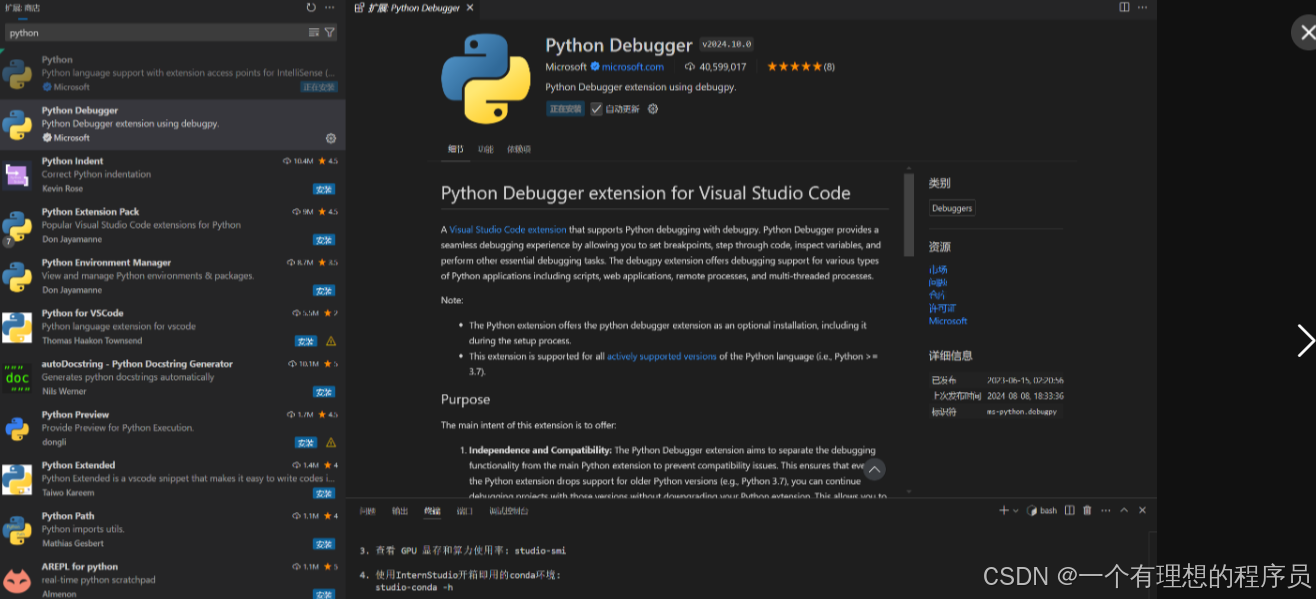
Task: Click the five-star rating for Python Debugger
Action: point(794,67)
